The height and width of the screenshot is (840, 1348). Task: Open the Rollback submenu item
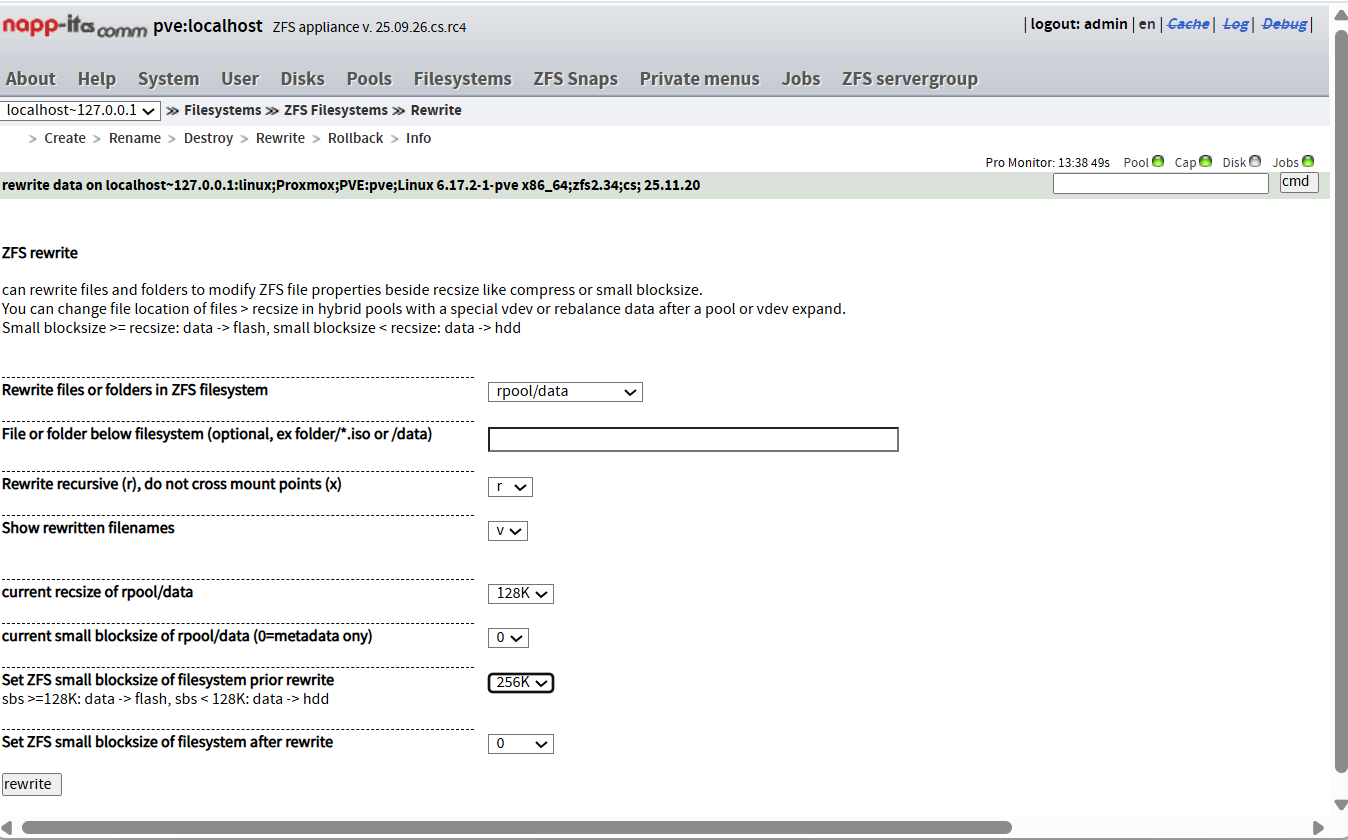click(x=355, y=138)
